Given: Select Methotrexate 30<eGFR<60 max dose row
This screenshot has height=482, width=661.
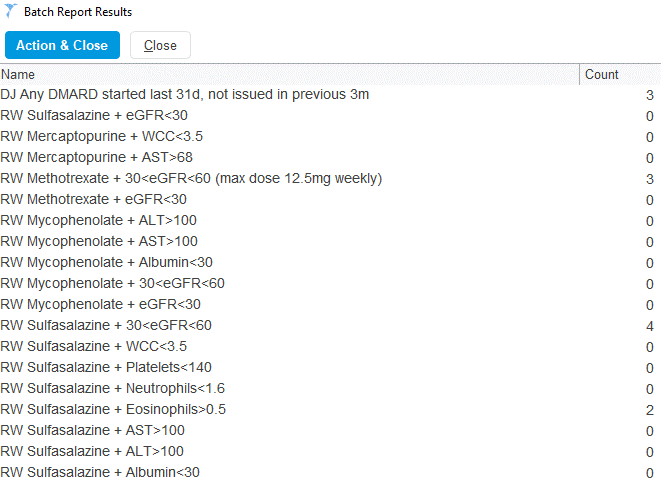Looking at the screenshot, I should coord(191,179).
